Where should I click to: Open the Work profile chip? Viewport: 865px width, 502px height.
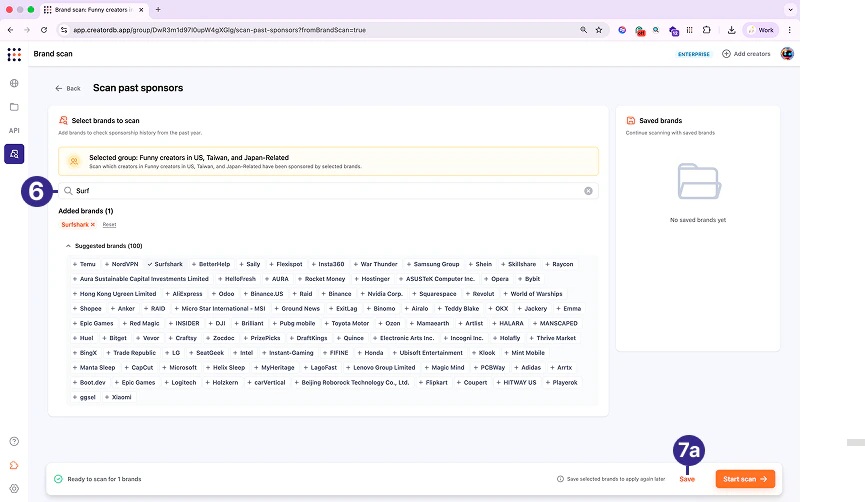(x=761, y=30)
